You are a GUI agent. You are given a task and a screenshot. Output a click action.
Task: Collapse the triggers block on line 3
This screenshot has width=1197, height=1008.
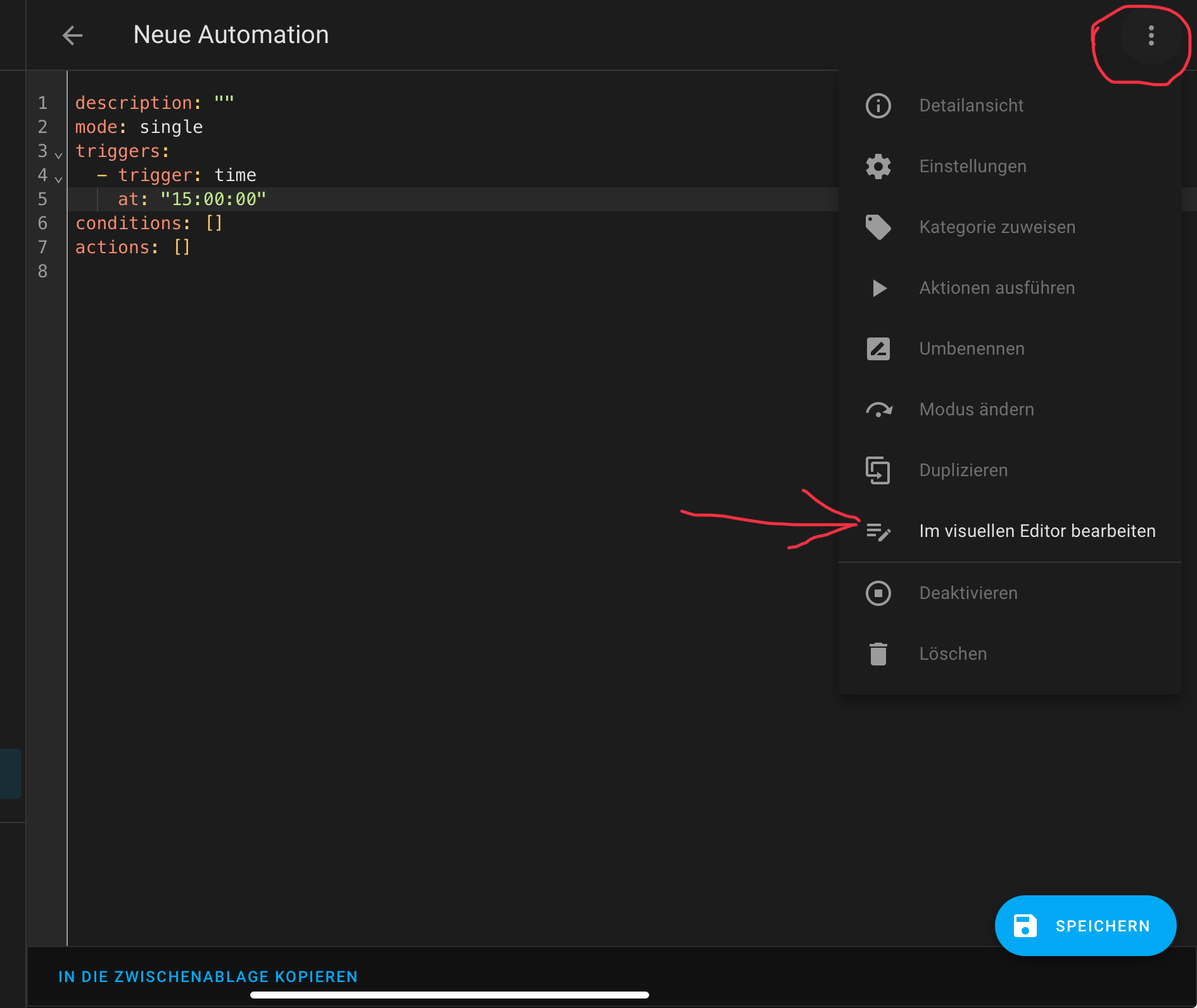tap(58, 155)
